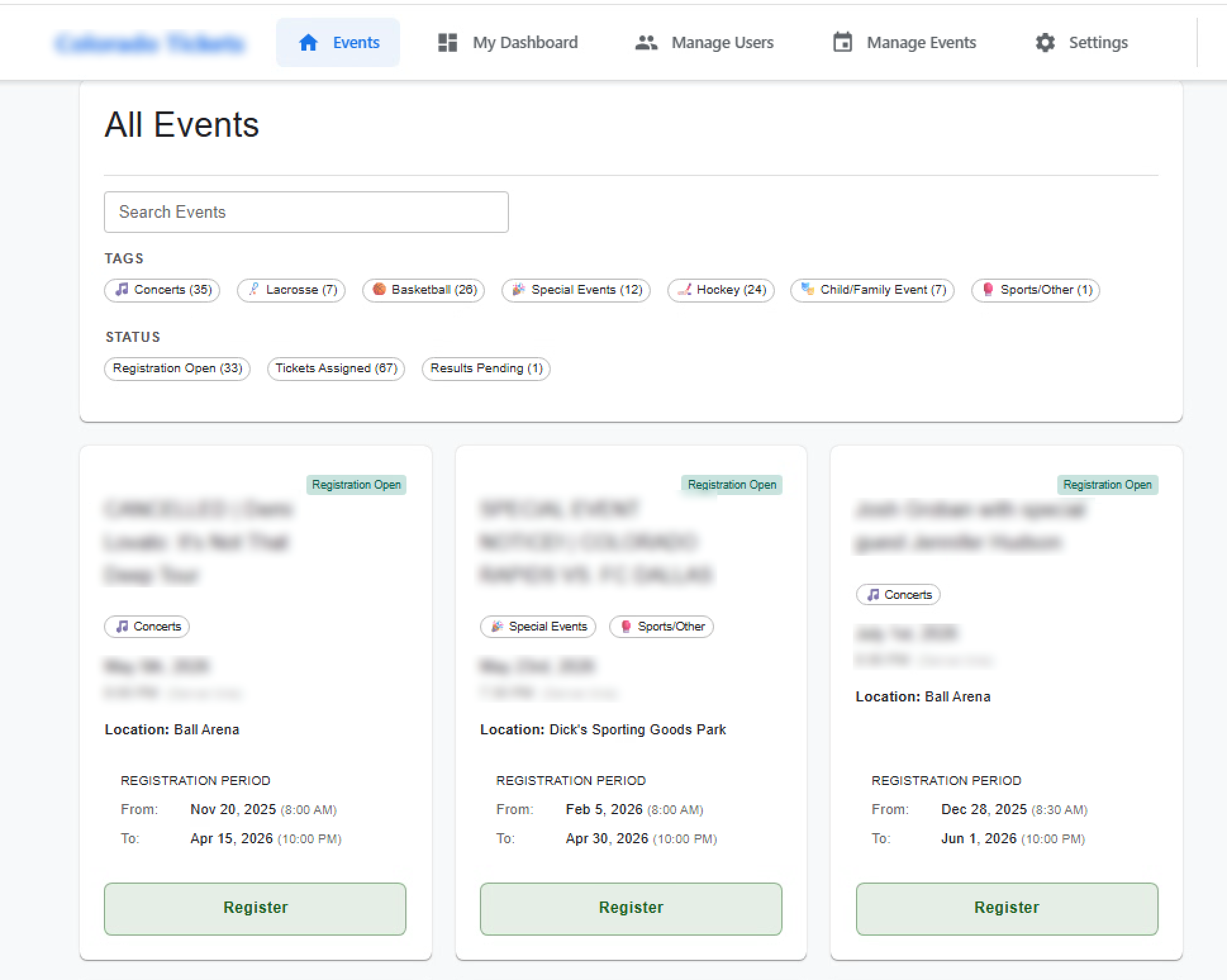Viewport: 1227px width, 980px height.
Task: Click the people icon for Manage Users
Action: (646, 42)
